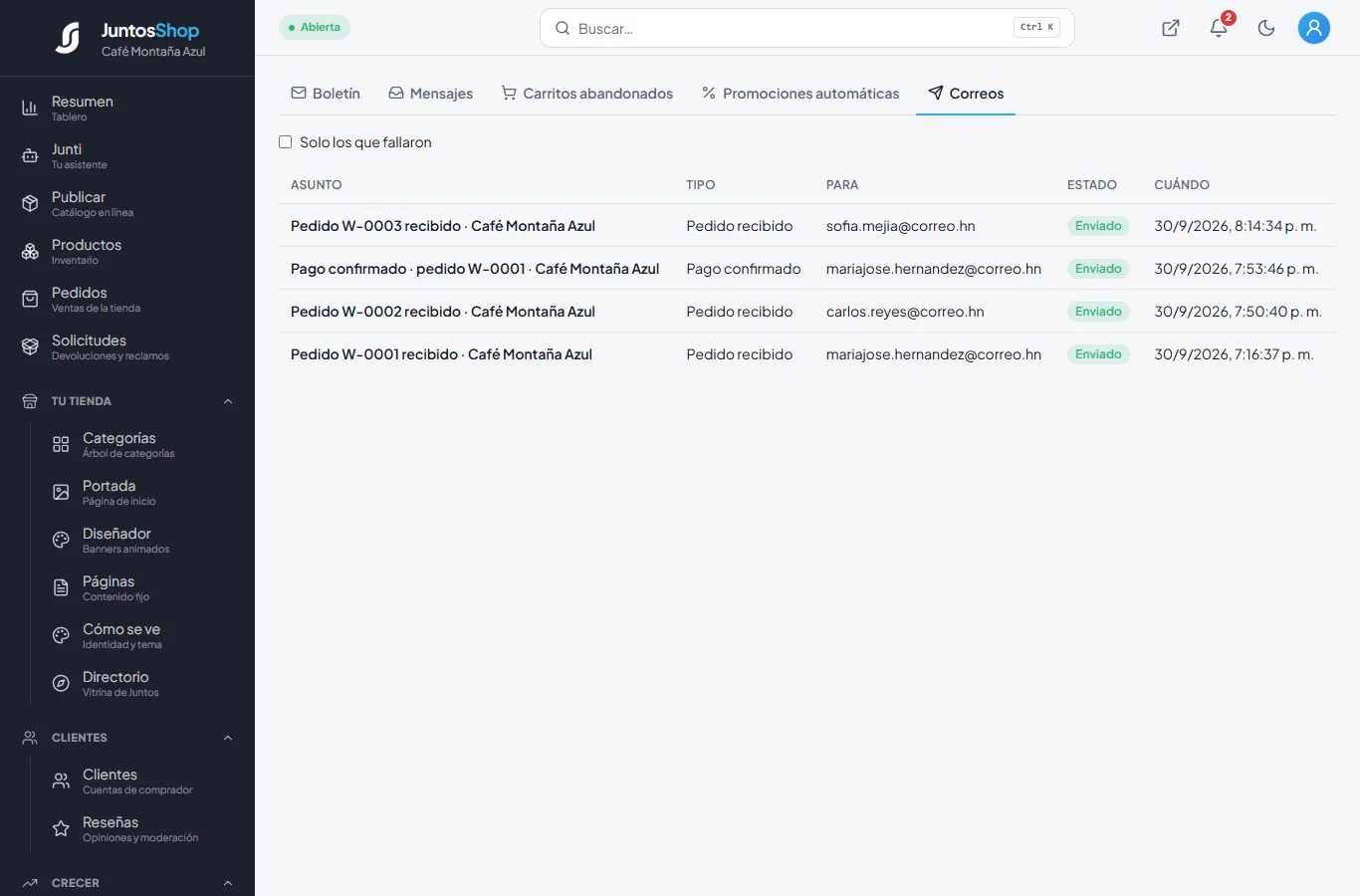
Task: Click the Publicar box icon
Action: 30,203
